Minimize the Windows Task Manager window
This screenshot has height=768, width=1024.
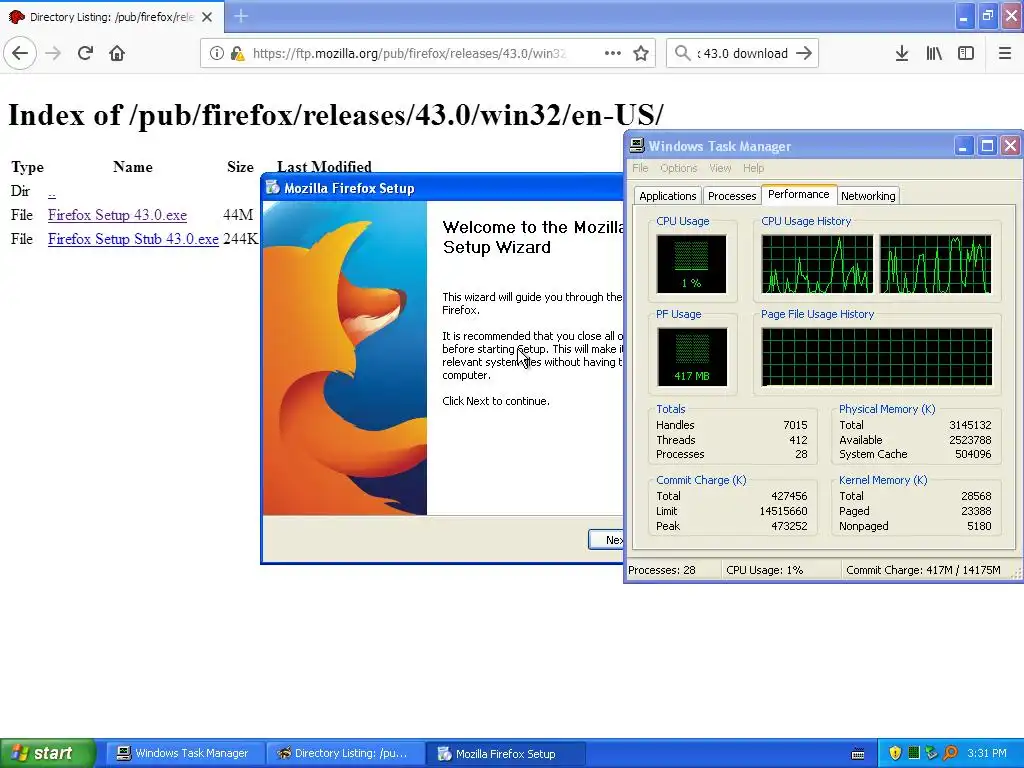coord(963,146)
